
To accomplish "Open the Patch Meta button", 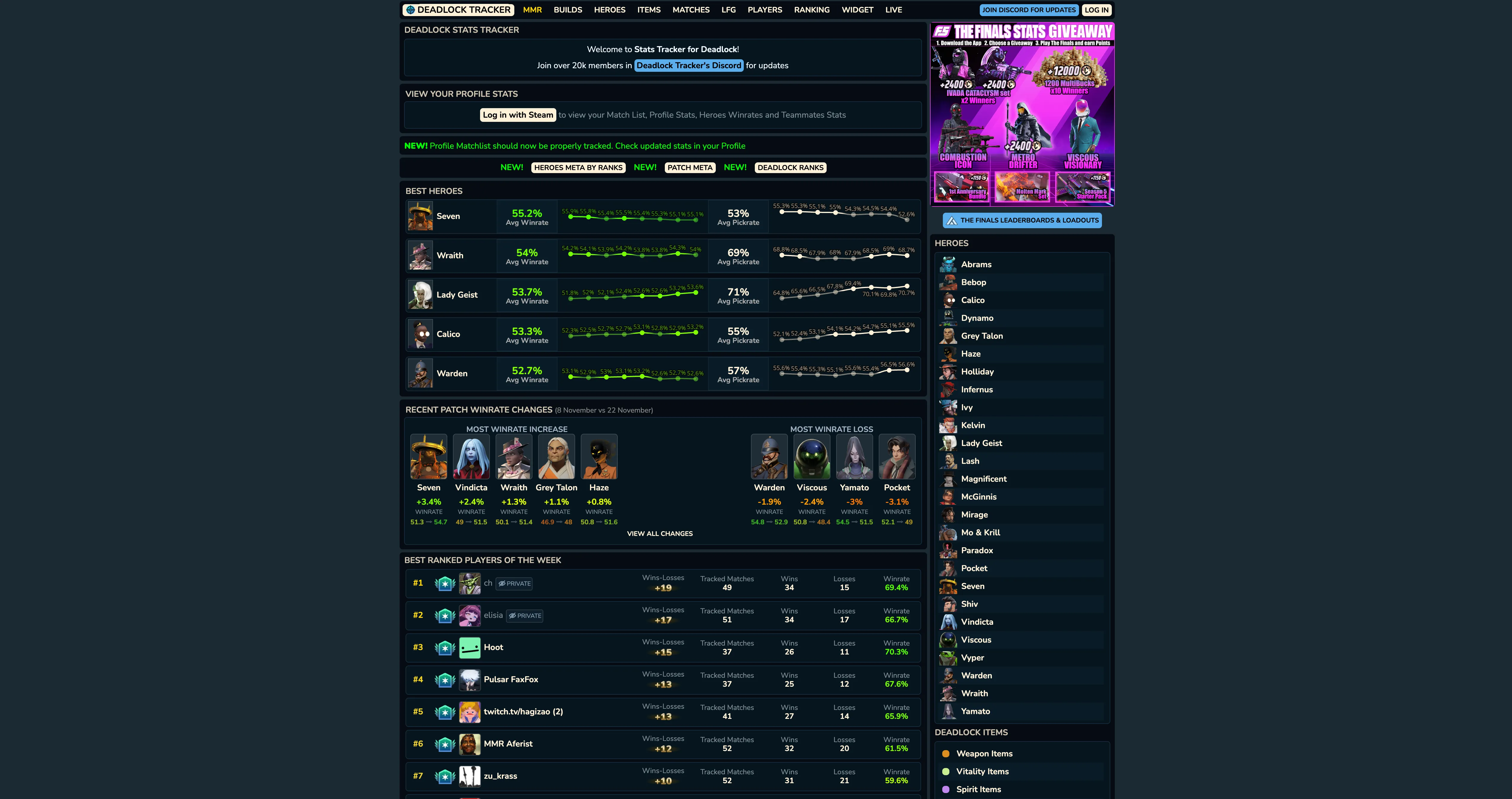I will pyautogui.click(x=690, y=168).
